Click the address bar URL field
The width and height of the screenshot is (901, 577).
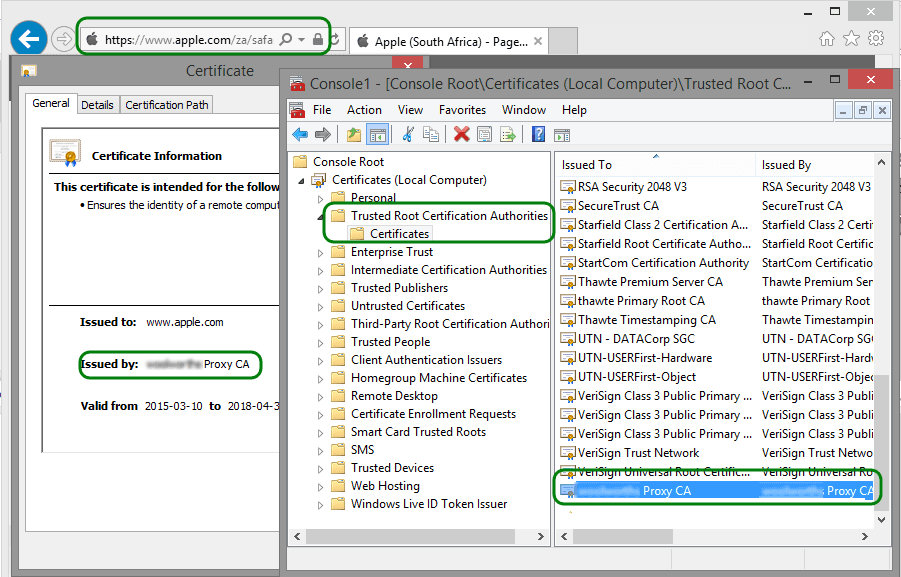pyautogui.click(x=188, y=40)
